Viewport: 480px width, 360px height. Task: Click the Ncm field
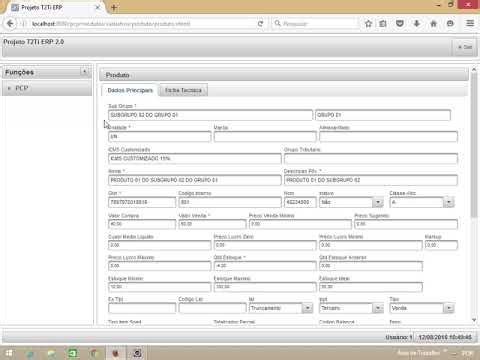(x=300, y=202)
